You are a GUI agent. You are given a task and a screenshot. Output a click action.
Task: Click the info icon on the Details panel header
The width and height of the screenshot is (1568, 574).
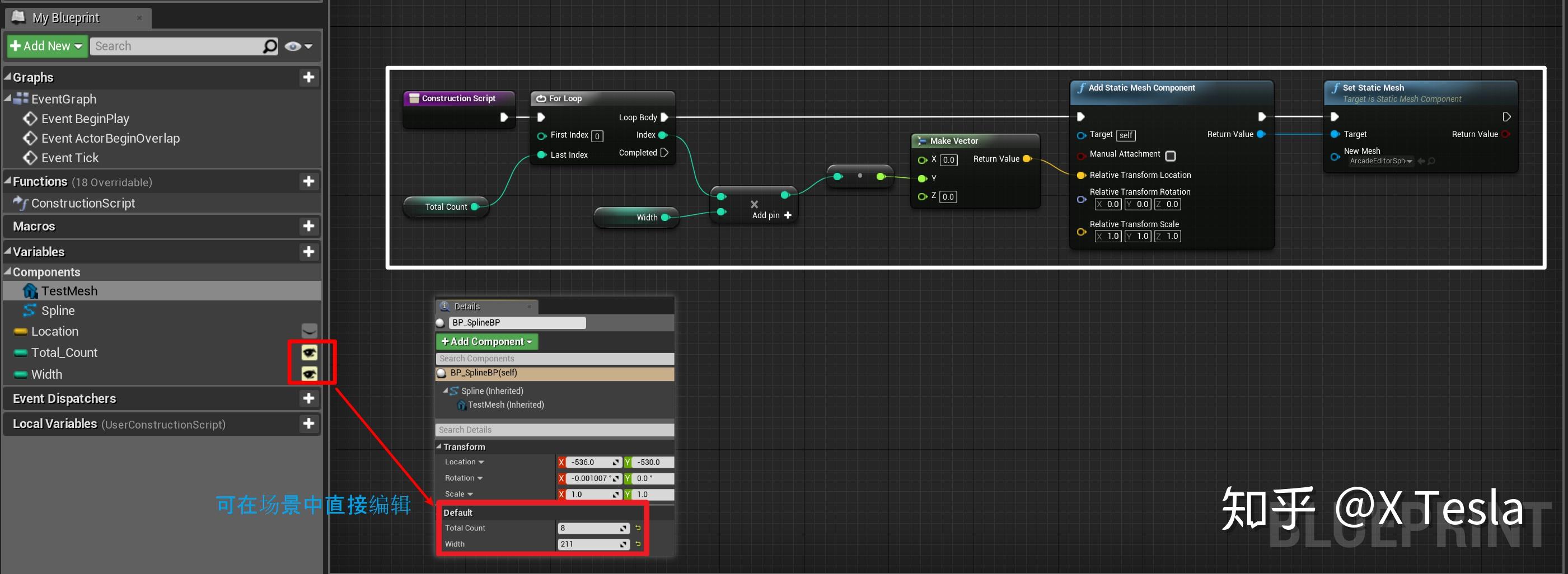click(444, 306)
